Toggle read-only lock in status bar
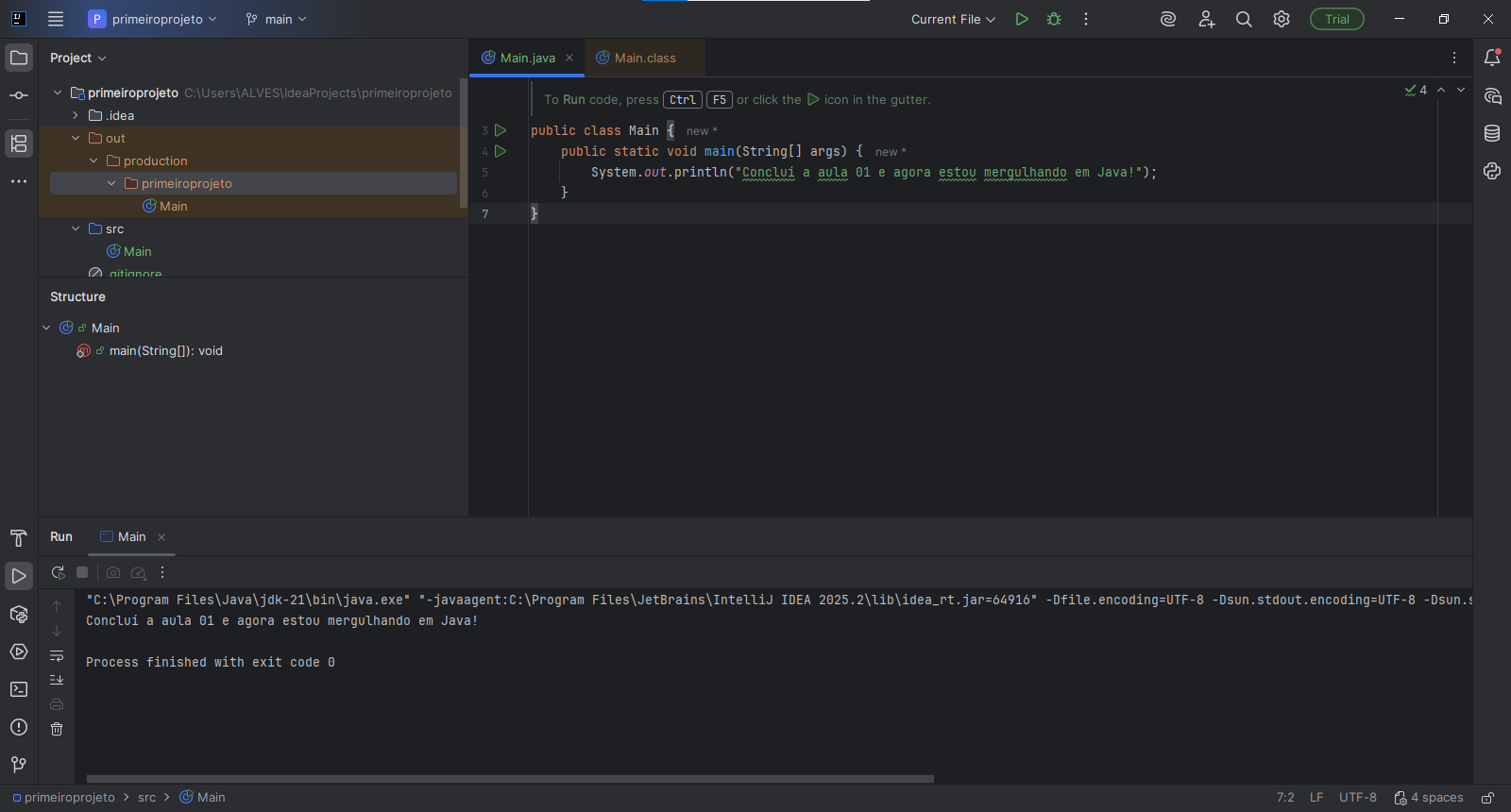The height and width of the screenshot is (812, 1511). click(1487, 798)
